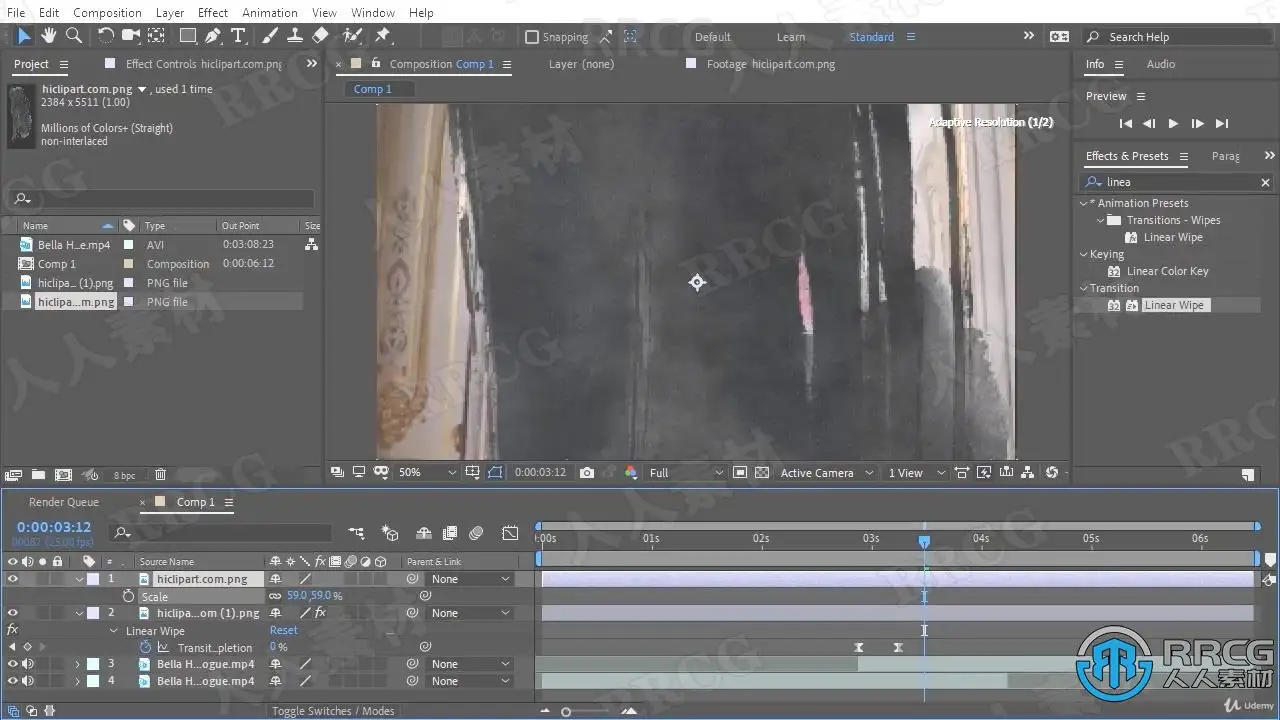
Task: Click the Play button in Preview panel
Action: [x=1173, y=123]
